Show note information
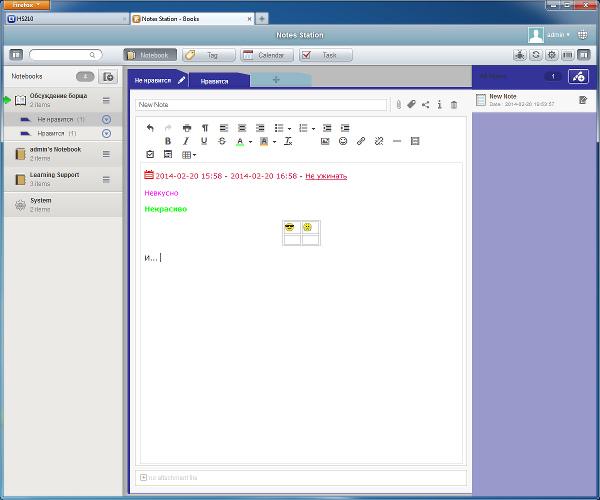600x500 pixels. (x=440, y=104)
